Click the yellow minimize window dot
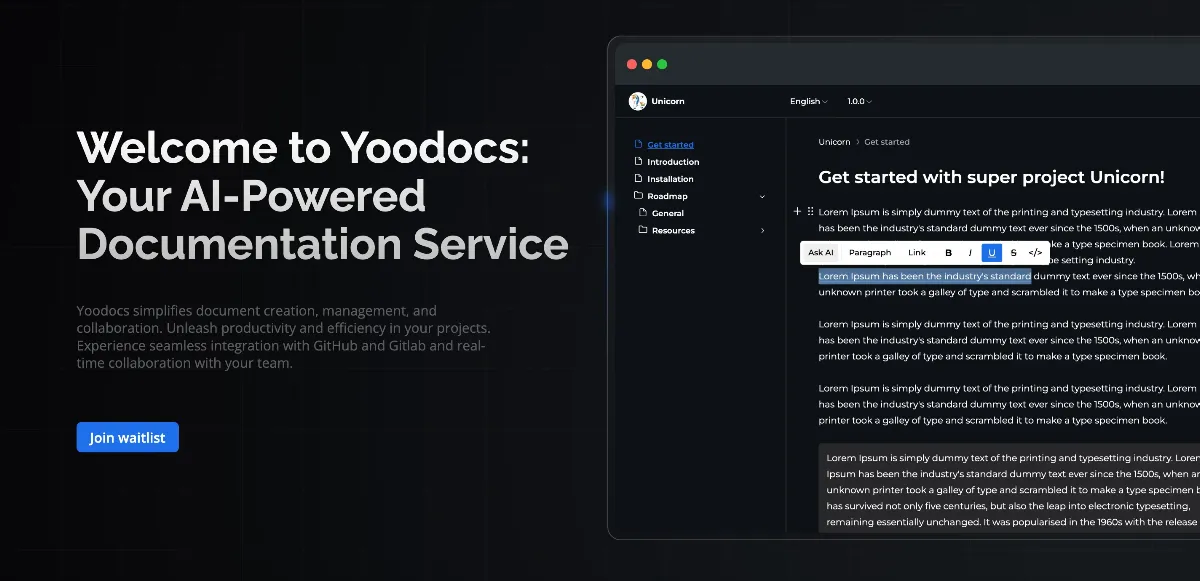The width and height of the screenshot is (1200, 581). click(647, 64)
